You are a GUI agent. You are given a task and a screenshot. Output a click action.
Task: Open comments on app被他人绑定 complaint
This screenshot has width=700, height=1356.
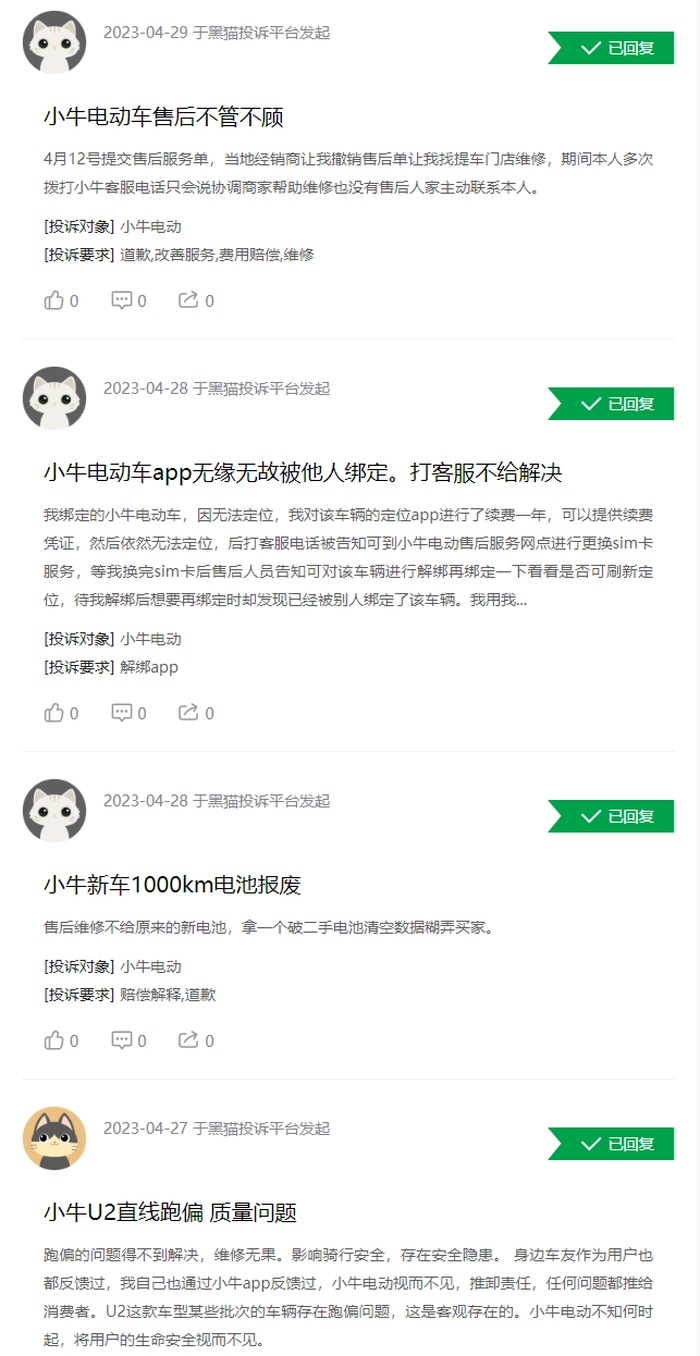pyautogui.click(x=128, y=713)
